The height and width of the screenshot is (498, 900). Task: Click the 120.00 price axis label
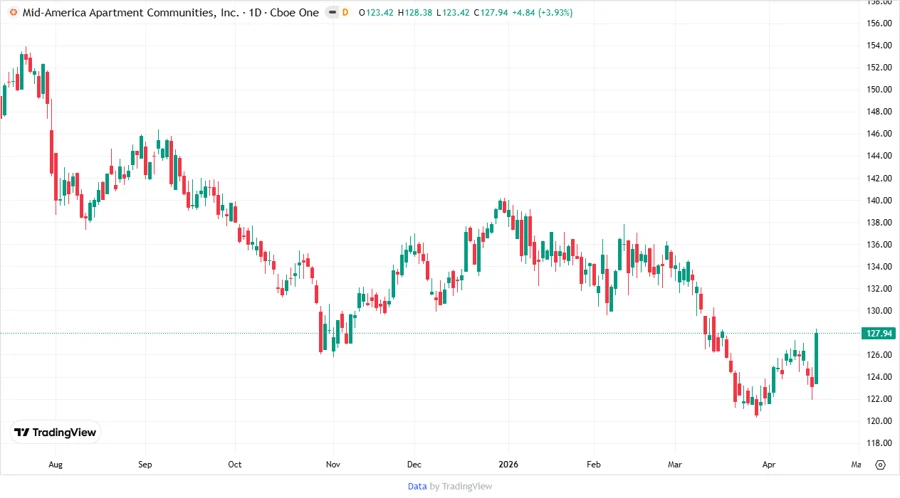pos(879,421)
